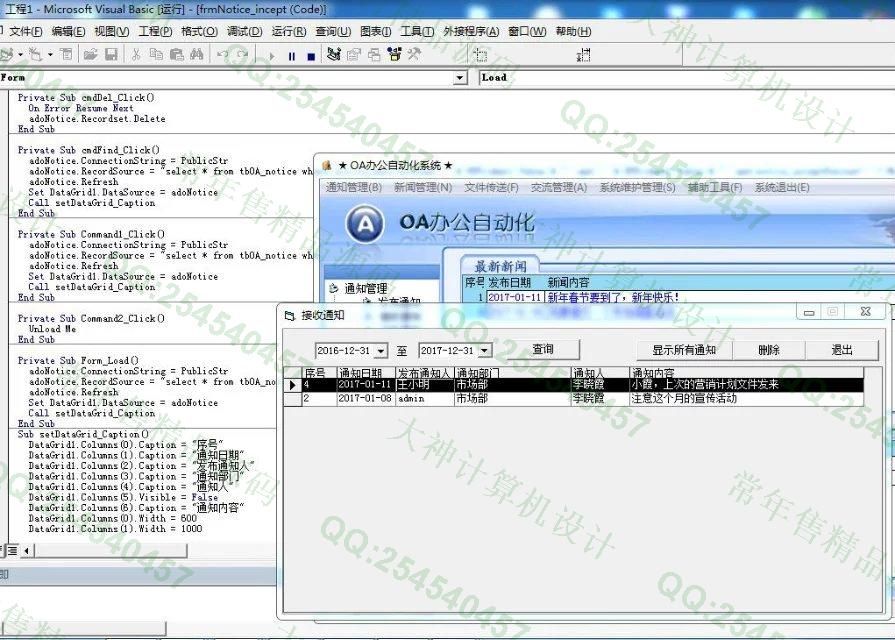The height and width of the screenshot is (640, 895).
Task: Pause execution with the Break icon
Action: coord(292,56)
